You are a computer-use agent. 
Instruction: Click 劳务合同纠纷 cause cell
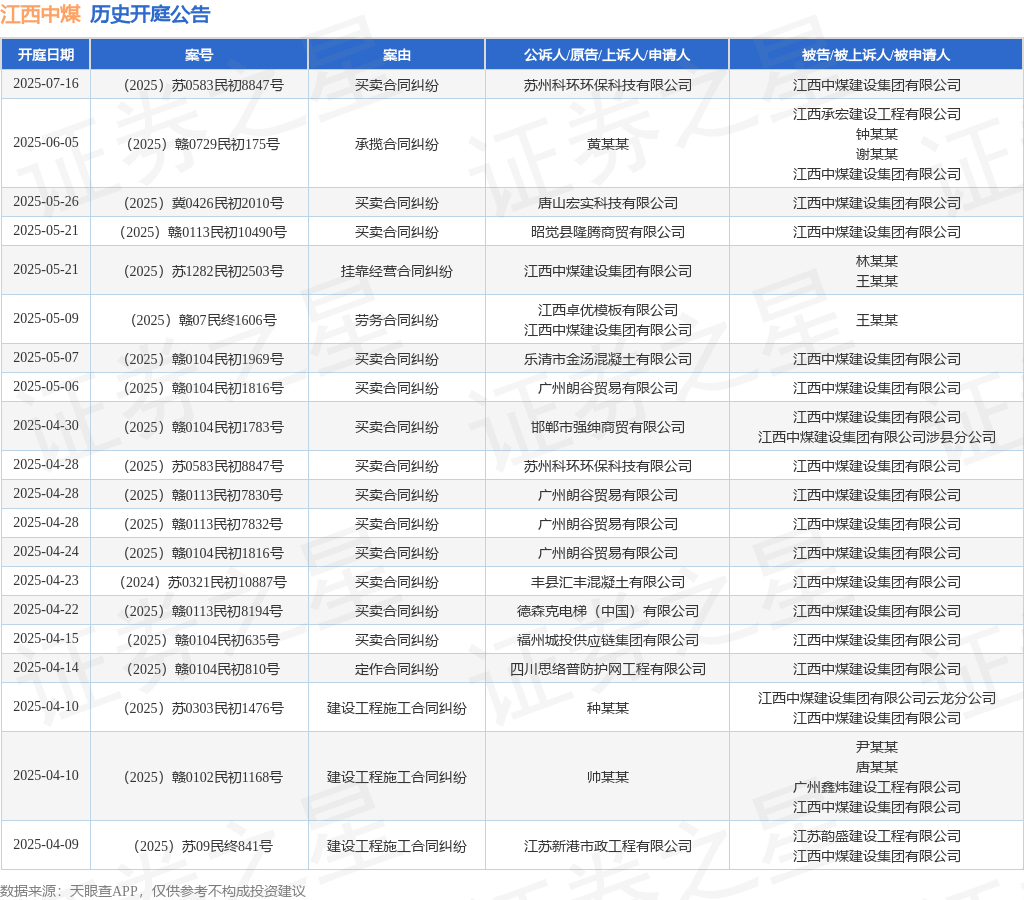396,320
